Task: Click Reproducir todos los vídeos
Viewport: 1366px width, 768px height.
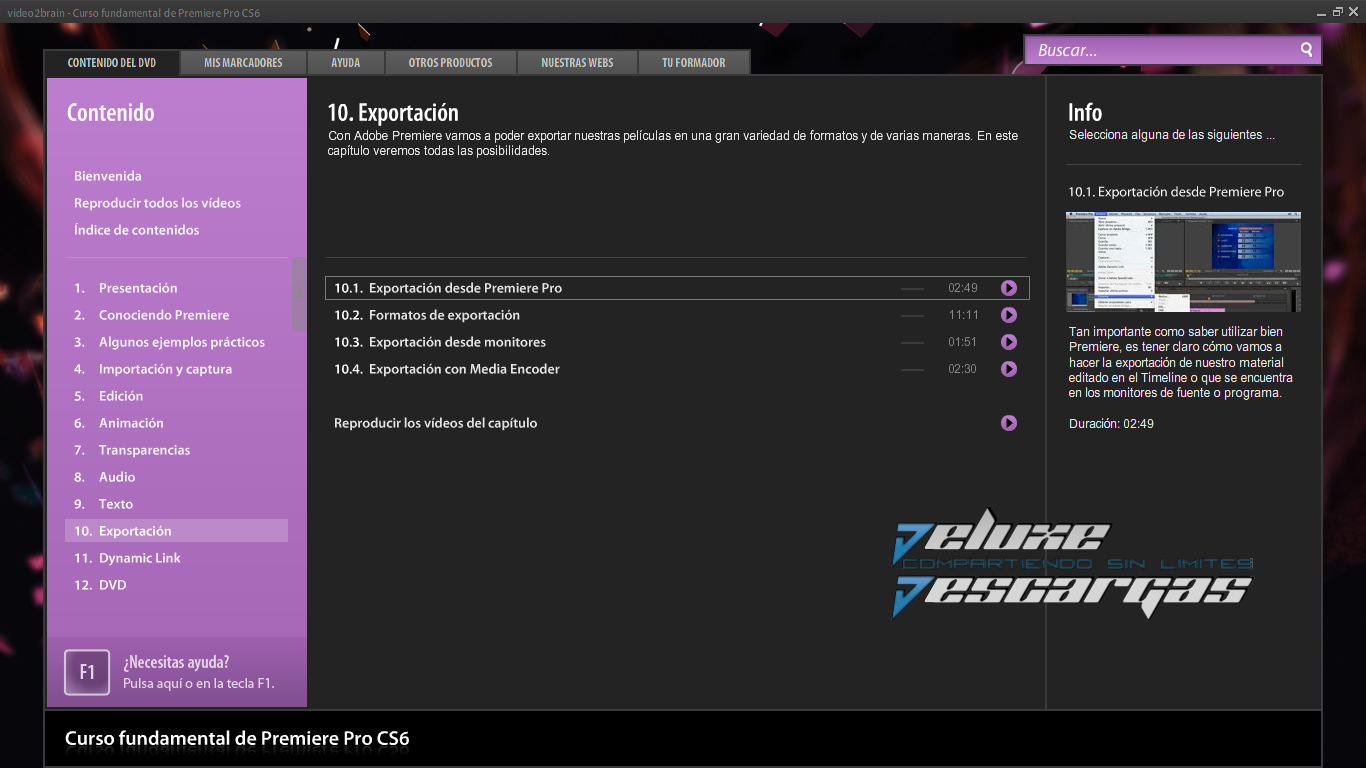Action: (x=157, y=203)
